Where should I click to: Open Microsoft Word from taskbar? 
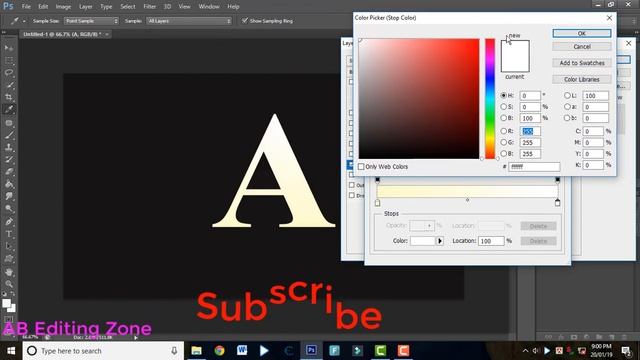pos(242,351)
